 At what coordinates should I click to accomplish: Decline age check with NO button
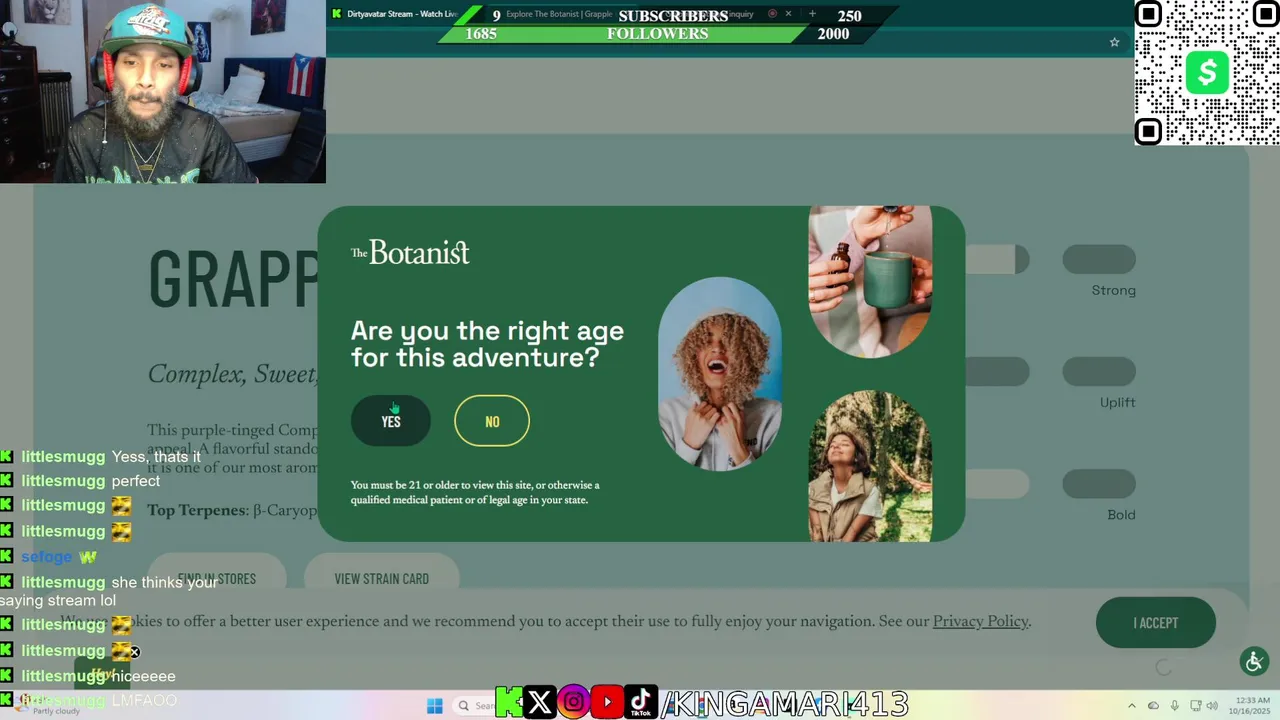[492, 421]
